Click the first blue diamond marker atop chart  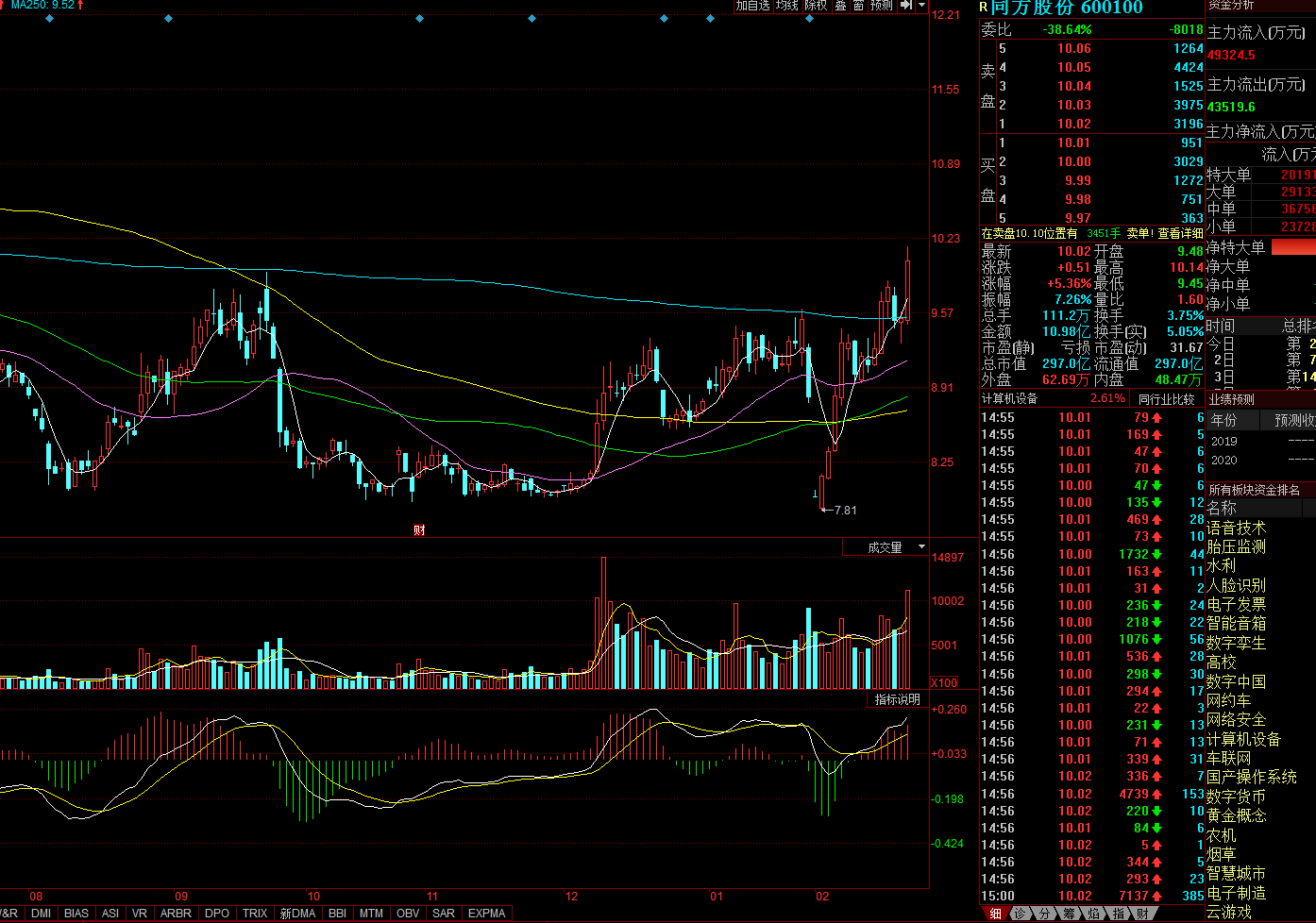point(50,19)
